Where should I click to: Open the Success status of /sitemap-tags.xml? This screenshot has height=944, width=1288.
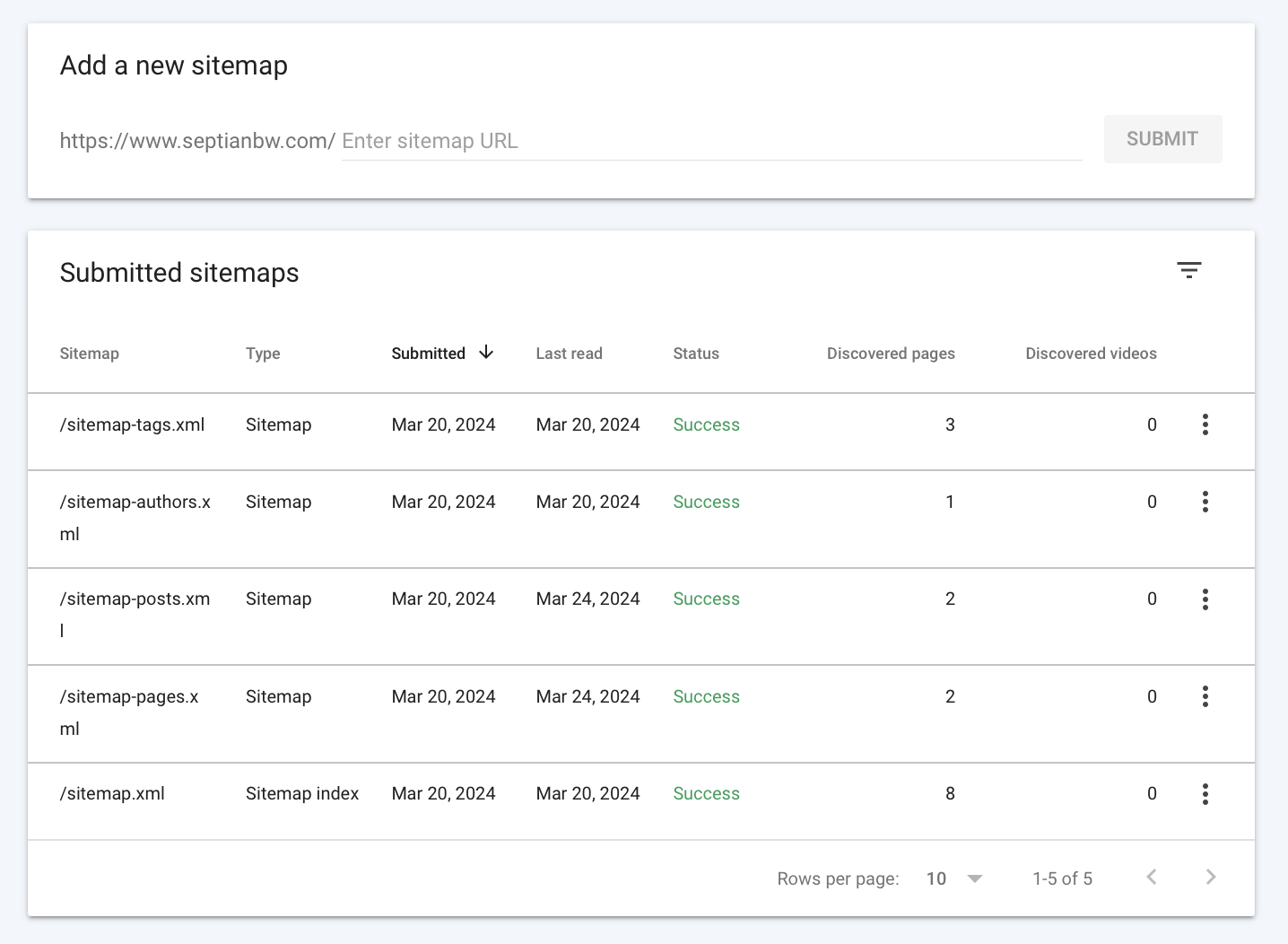[x=706, y=424]
